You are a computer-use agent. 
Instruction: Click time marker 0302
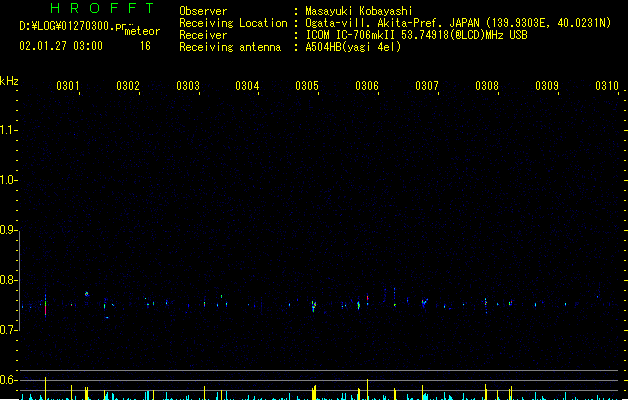point(128,86)
